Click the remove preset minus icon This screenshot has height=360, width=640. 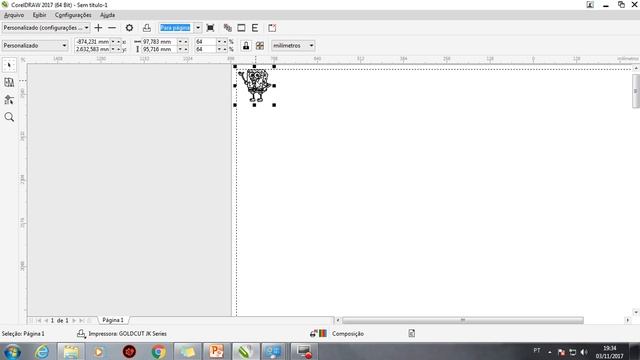112,28
